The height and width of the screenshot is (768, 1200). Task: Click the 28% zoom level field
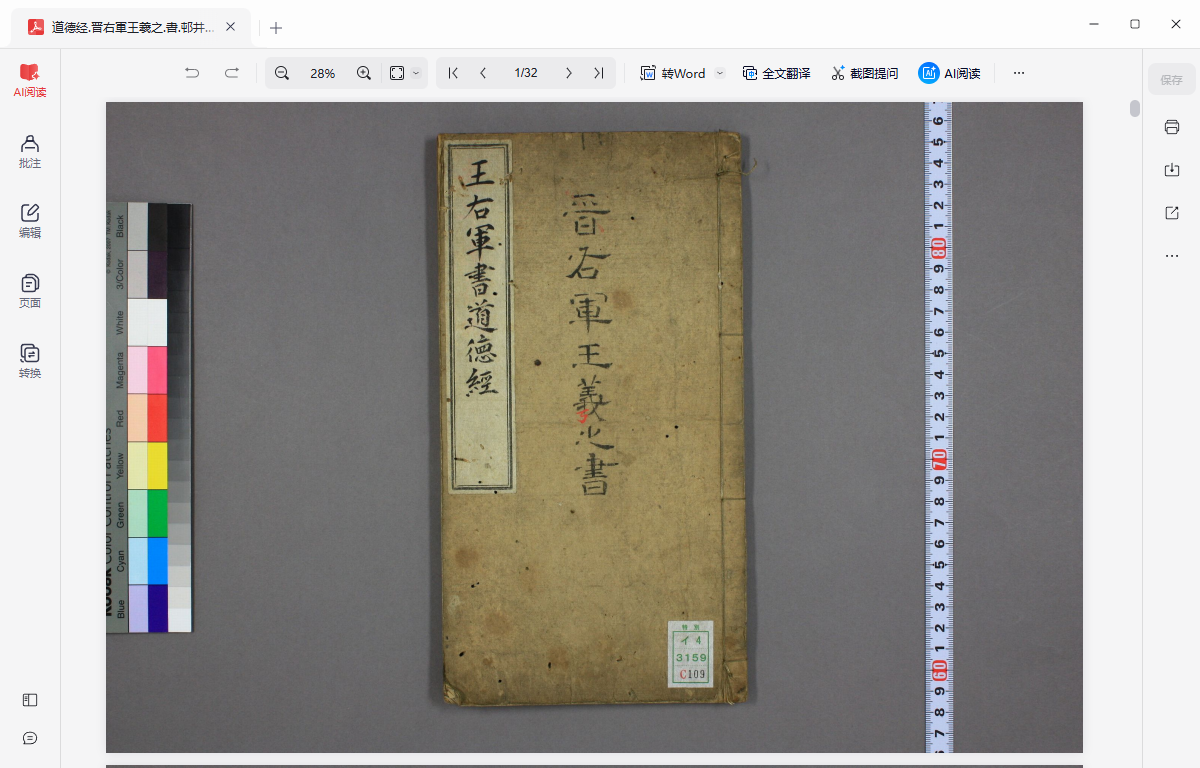click(x=322, y=73)
